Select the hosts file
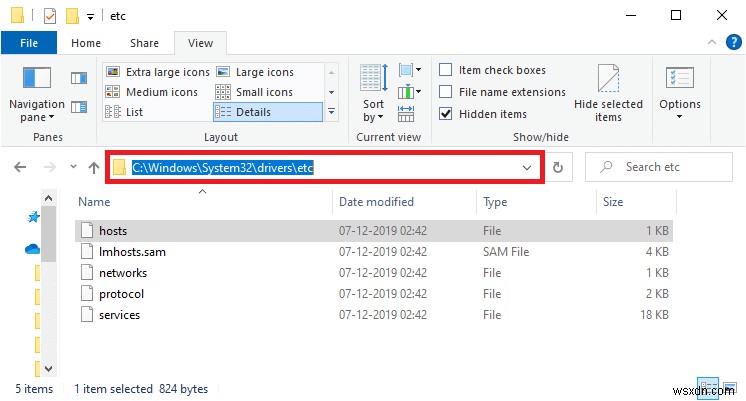 click(373, 231)
